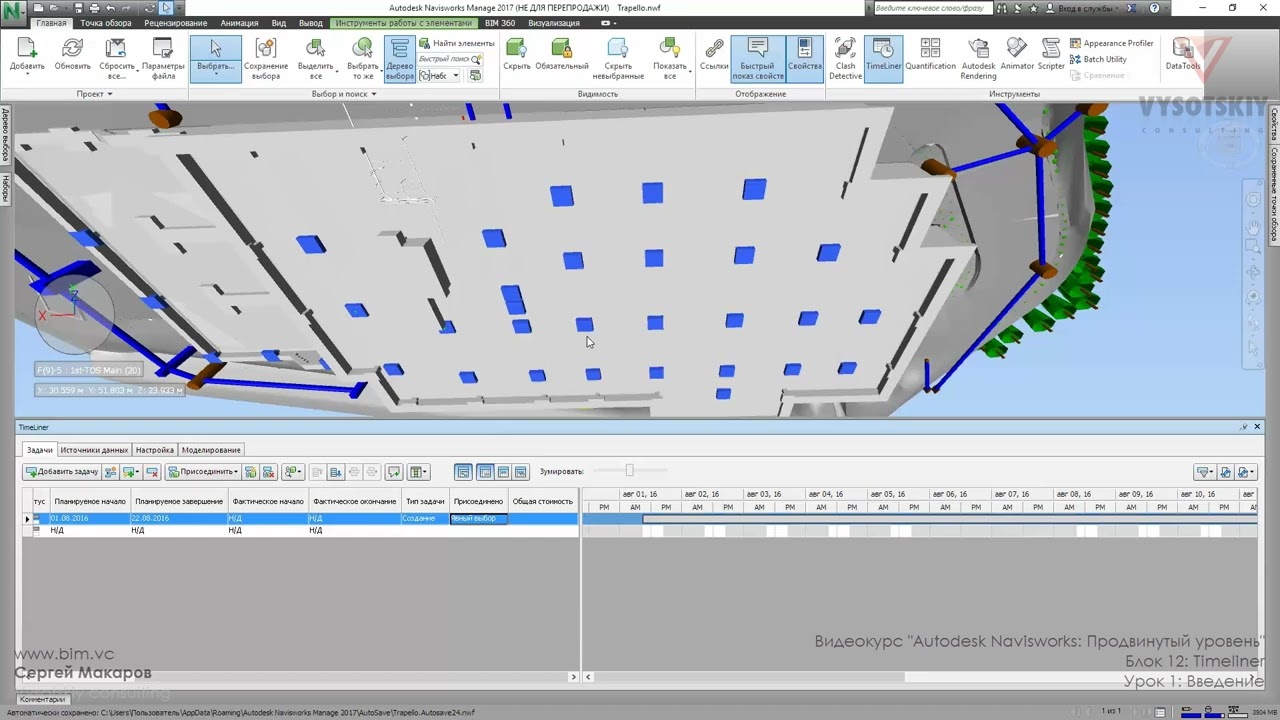Click Найти элементы (Find Items)
Screen dimensions: 1280x720
coord(456,43)
